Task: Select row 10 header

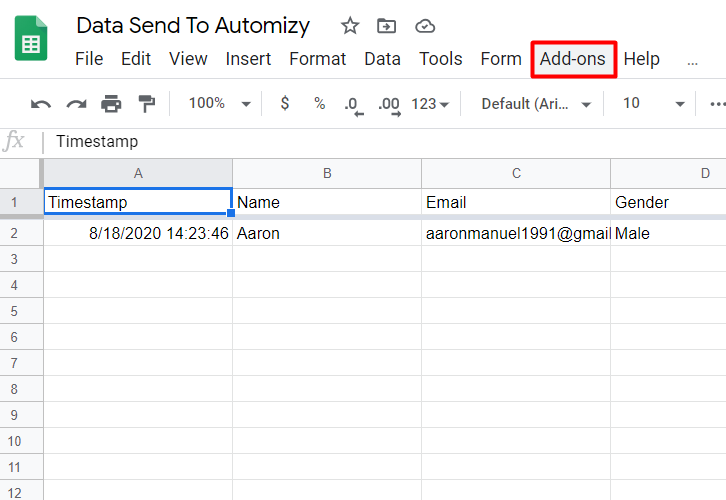Action: 21,441
